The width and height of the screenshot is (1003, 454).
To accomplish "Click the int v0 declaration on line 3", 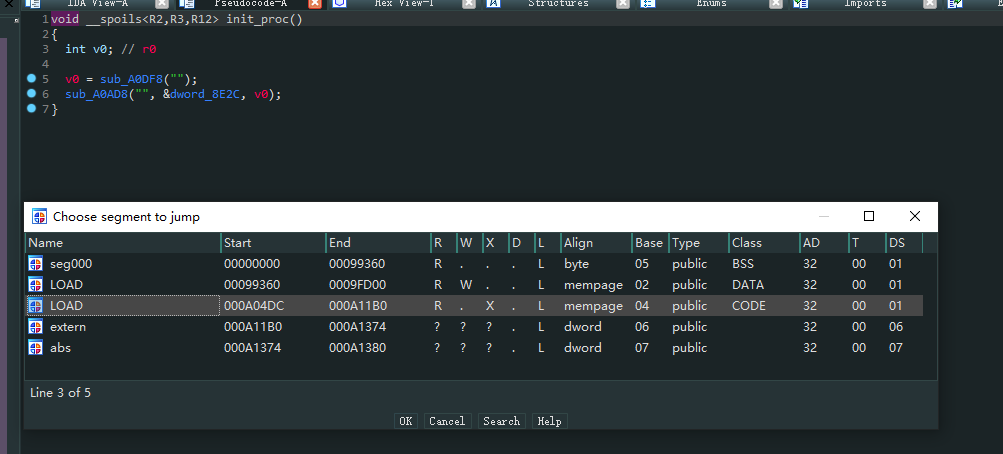I will [90, 49].
